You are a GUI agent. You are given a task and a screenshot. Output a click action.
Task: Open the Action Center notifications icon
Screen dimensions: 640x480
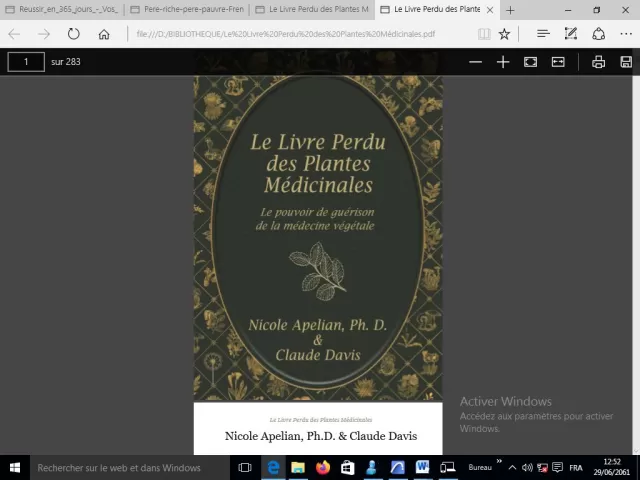click(x=557, y=467)
